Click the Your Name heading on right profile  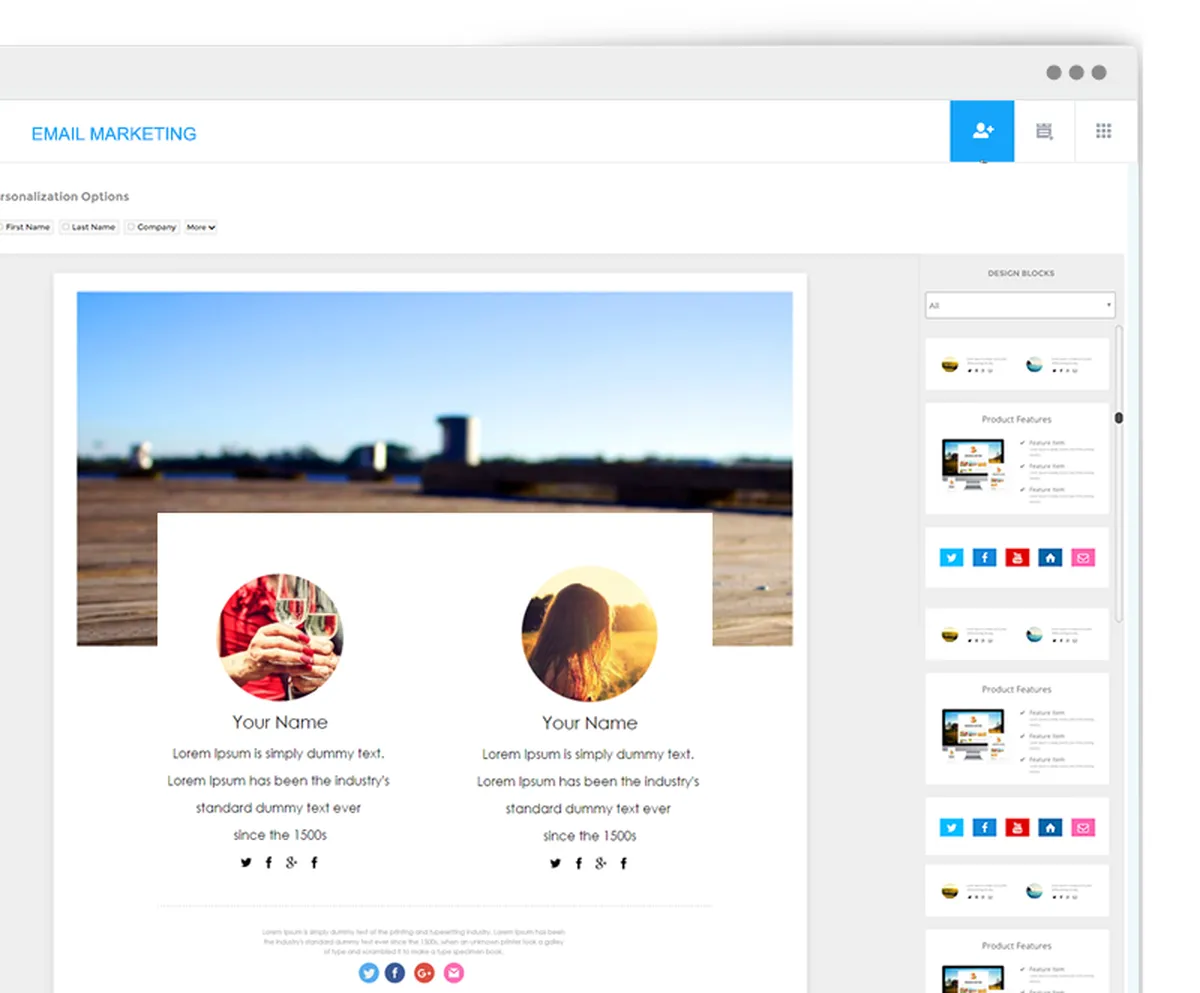point(589,723)
